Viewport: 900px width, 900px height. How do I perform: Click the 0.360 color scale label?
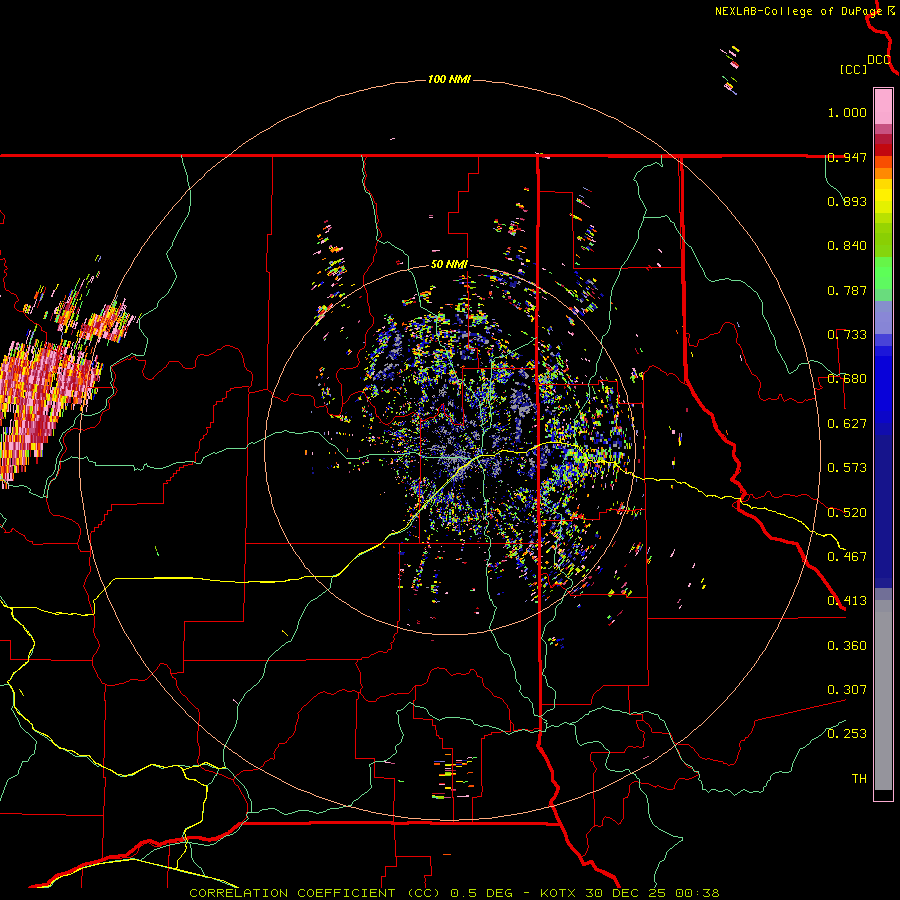847,646
